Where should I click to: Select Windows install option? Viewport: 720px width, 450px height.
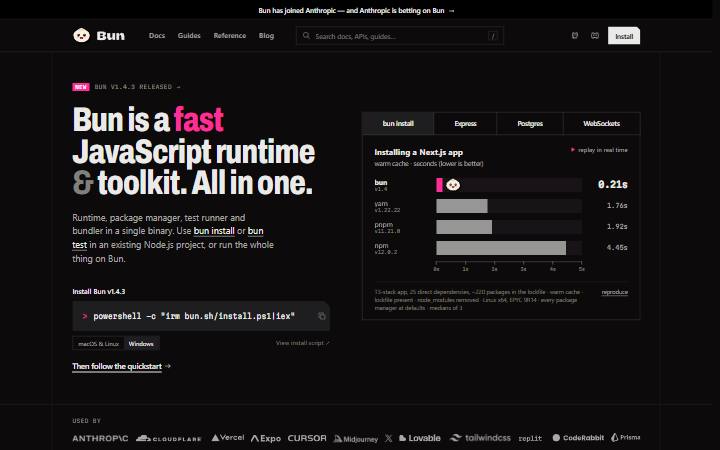click(x=141, y=343)
